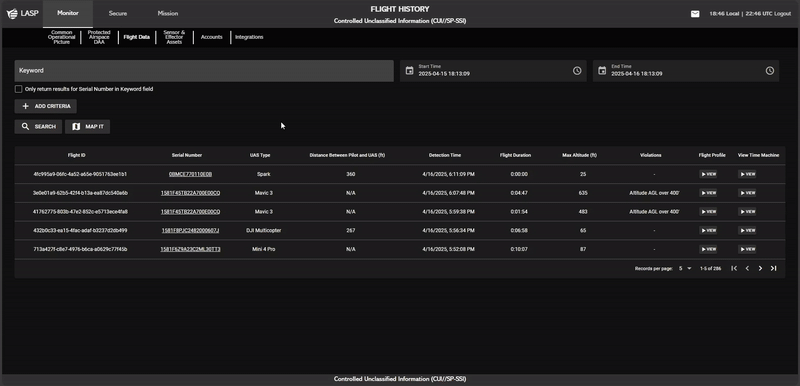Click the Add Criteria button
The height and width of the screenshot is (386, 800).
46,106
